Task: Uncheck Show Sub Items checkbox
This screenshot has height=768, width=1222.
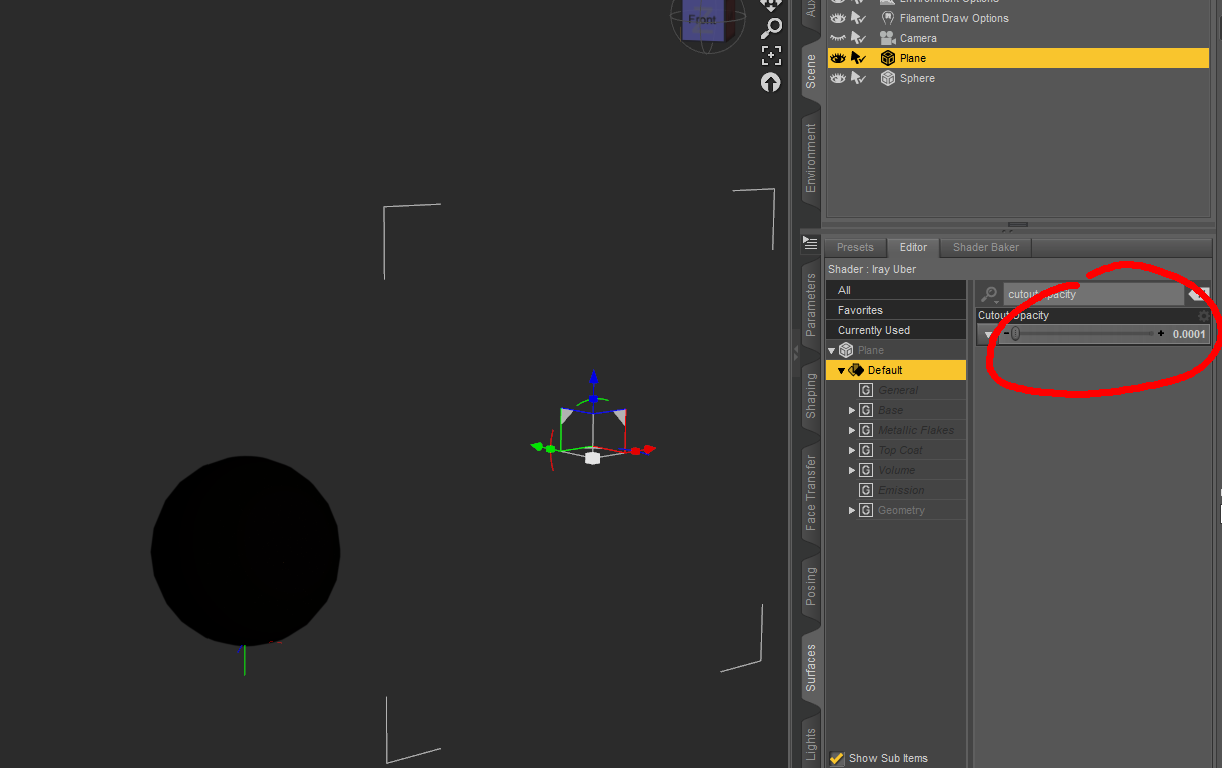Action: click(837, 758)
